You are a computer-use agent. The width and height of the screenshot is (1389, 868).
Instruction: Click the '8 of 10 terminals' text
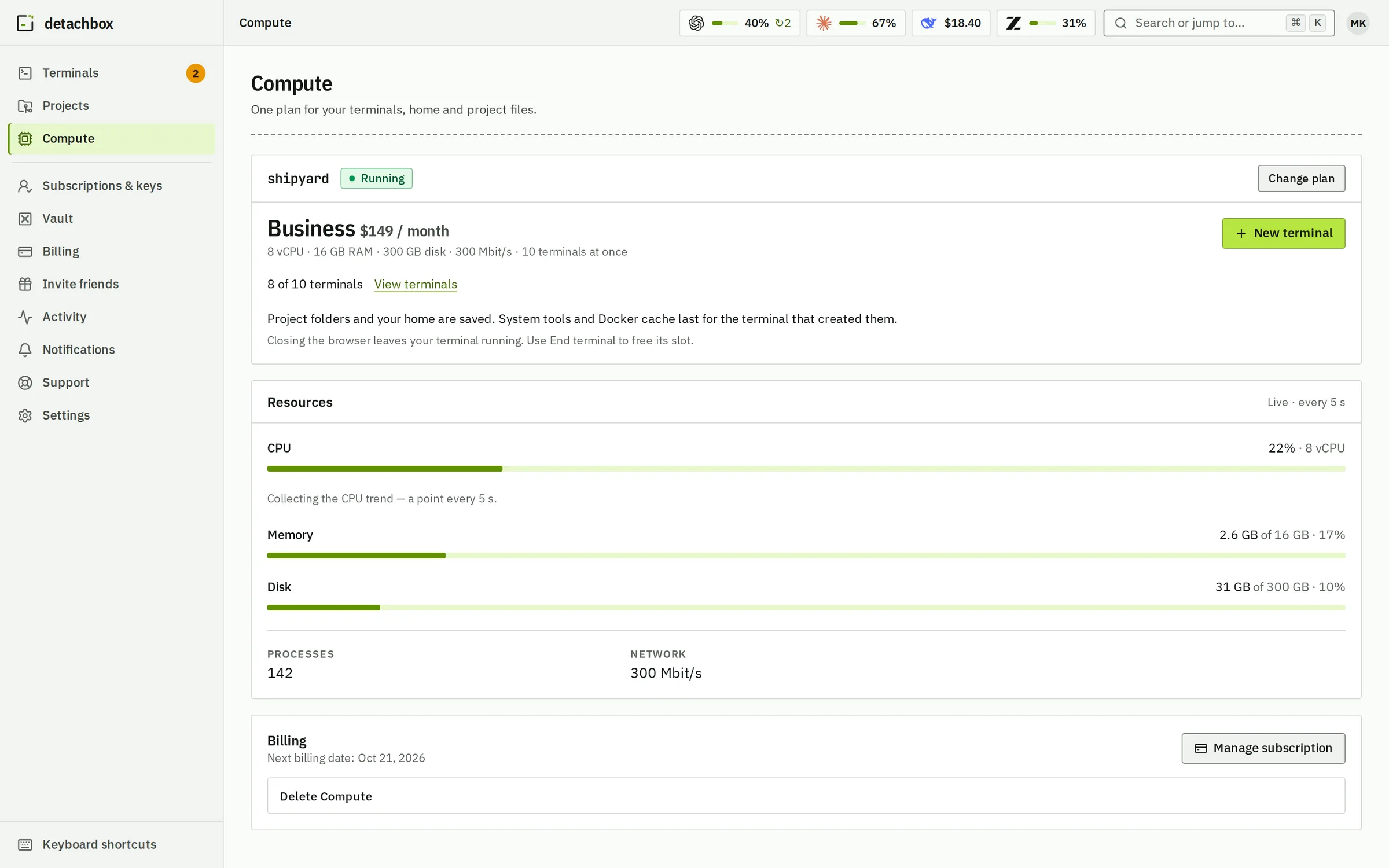pos(315,284)
